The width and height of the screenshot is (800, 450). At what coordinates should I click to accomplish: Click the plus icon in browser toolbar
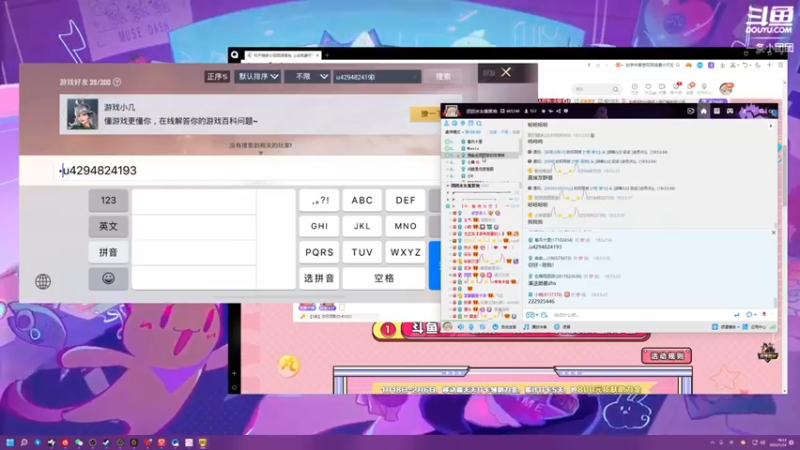click(769, 65)
